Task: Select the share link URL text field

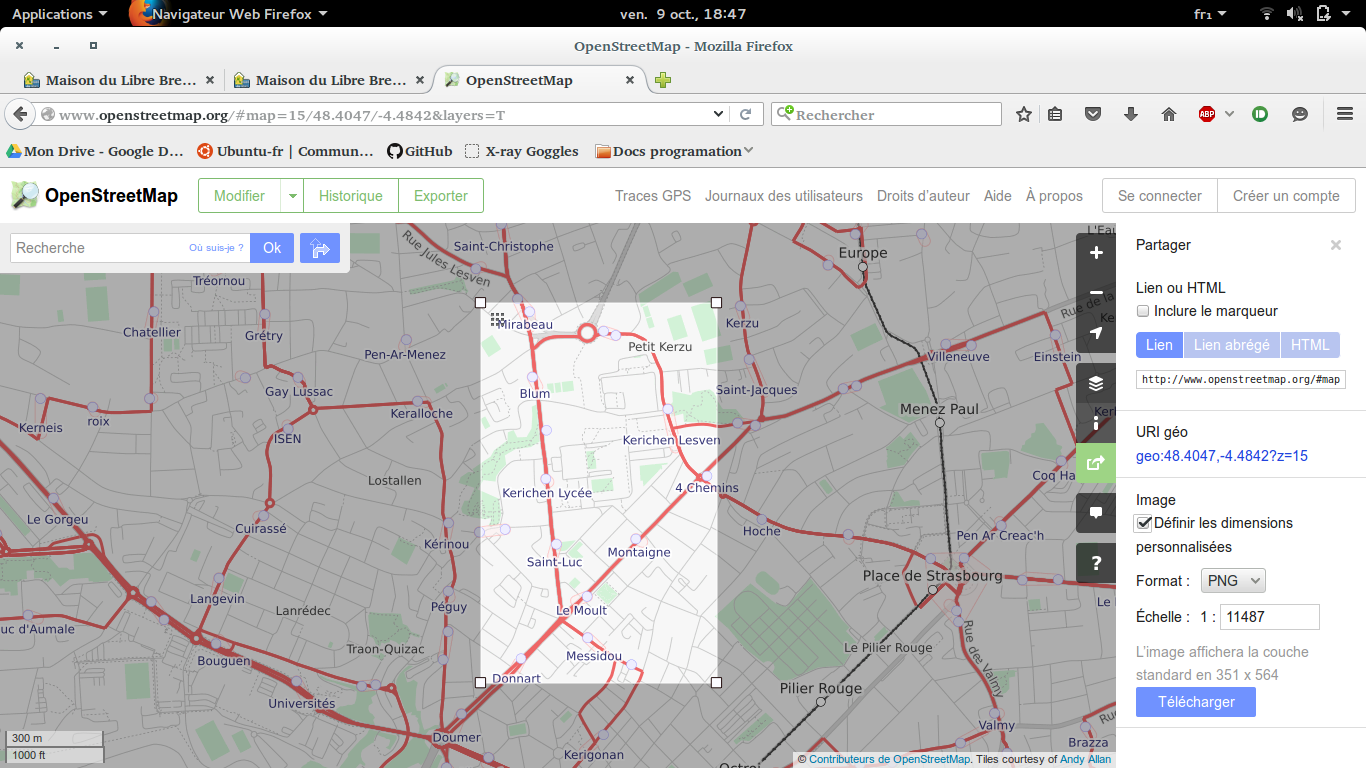Action: [1241, 380]
